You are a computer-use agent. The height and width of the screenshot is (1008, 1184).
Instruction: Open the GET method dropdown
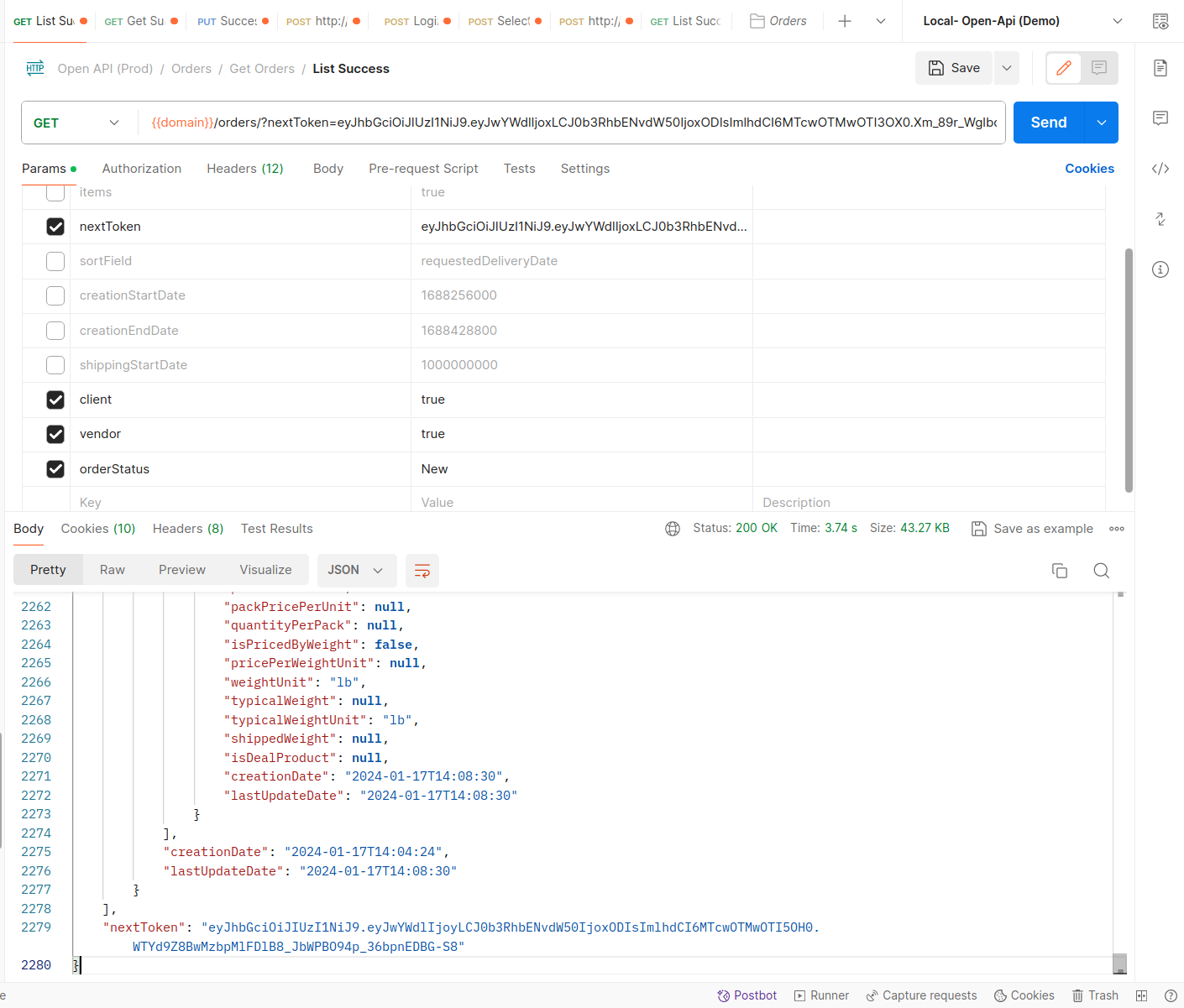click(77, 123)
